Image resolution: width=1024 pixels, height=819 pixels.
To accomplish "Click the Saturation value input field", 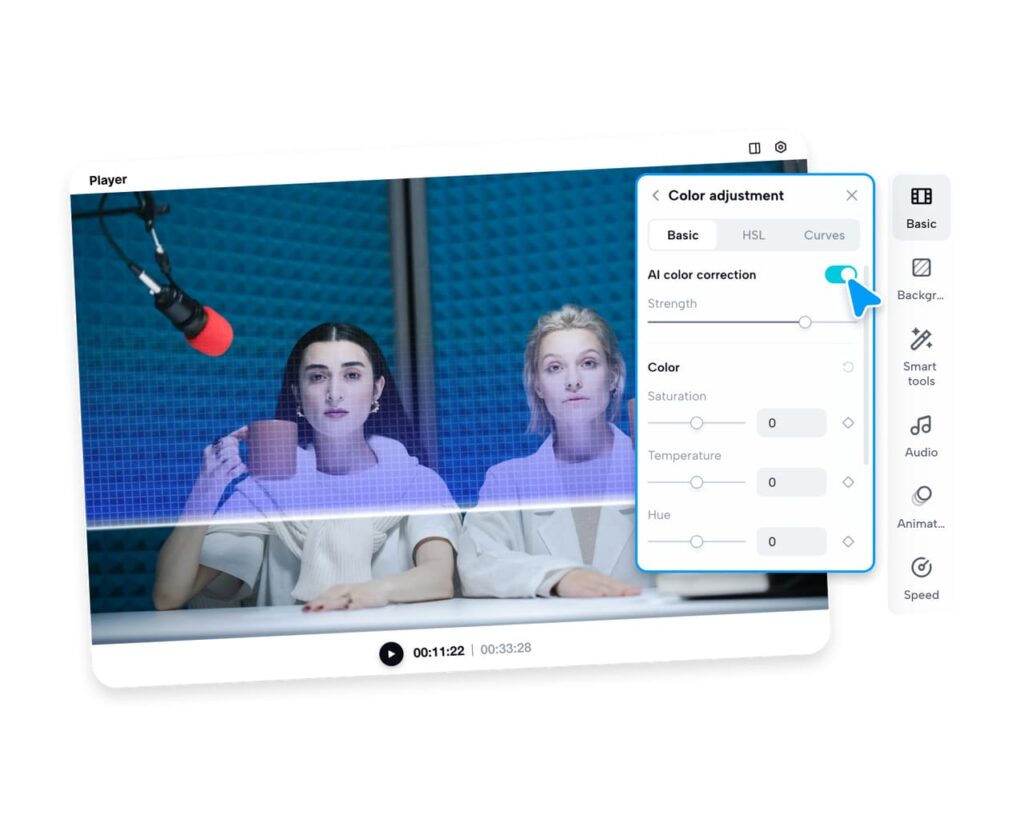I will click(x=791, y=423).
